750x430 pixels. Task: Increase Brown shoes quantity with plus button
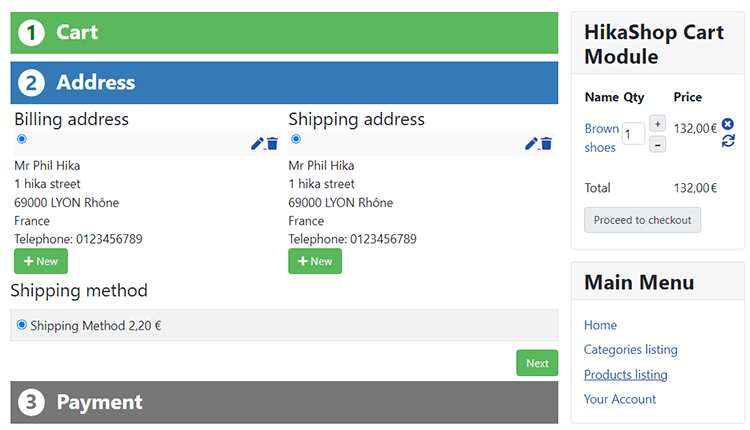click(658, 123)
